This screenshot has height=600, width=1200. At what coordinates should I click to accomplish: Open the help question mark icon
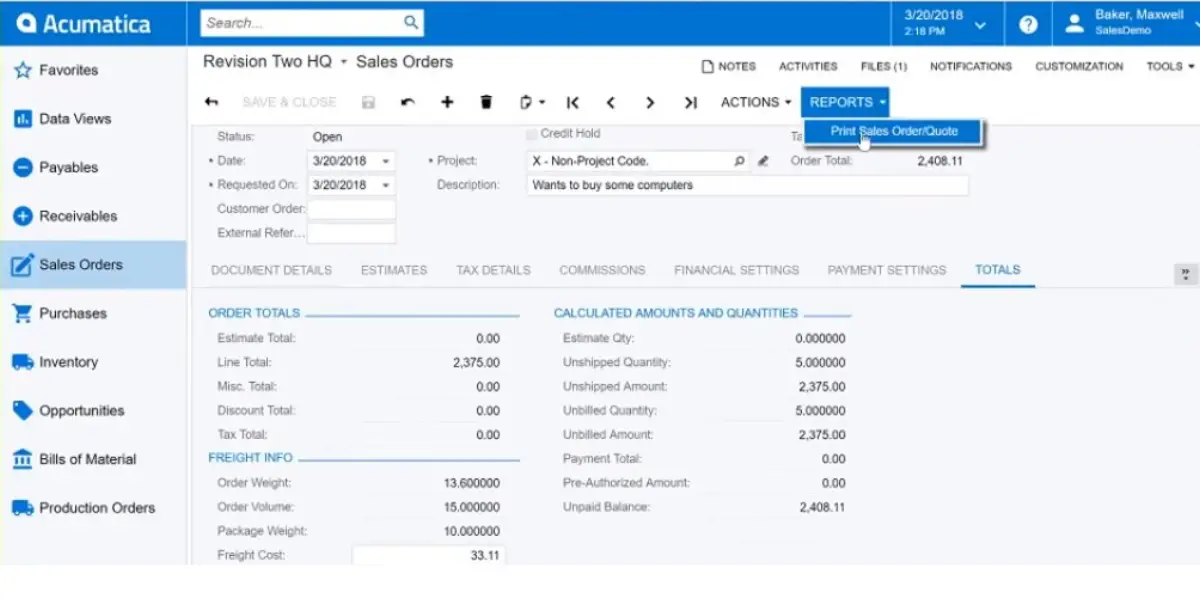pyautogui.click(x=1028, y=24)
